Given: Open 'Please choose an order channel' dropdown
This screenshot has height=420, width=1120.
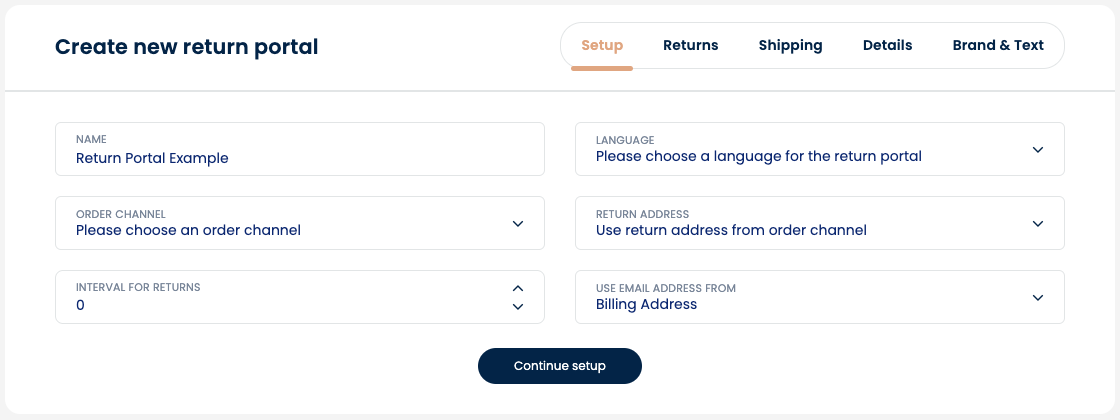Looking at the screenshot, I should [x=300, y=223].
